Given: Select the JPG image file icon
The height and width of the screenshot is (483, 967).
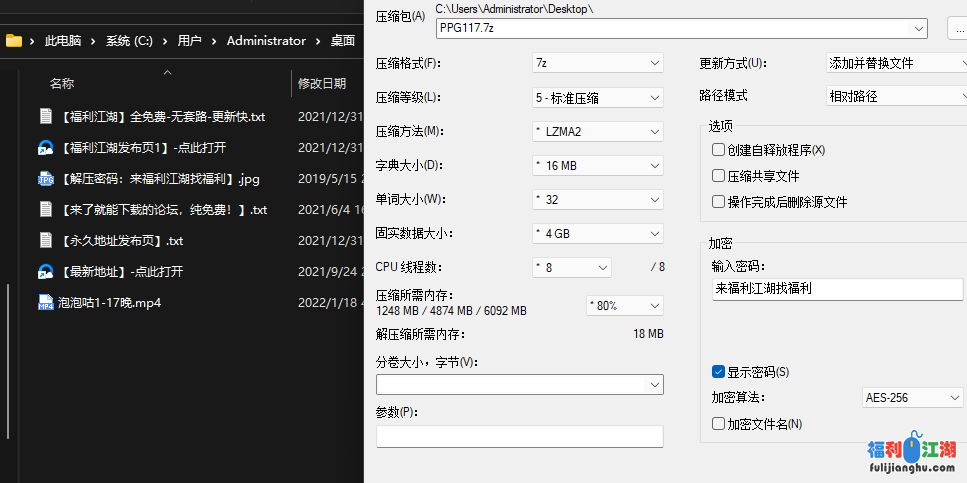Looking at the screenshot, I should [45, 179].
